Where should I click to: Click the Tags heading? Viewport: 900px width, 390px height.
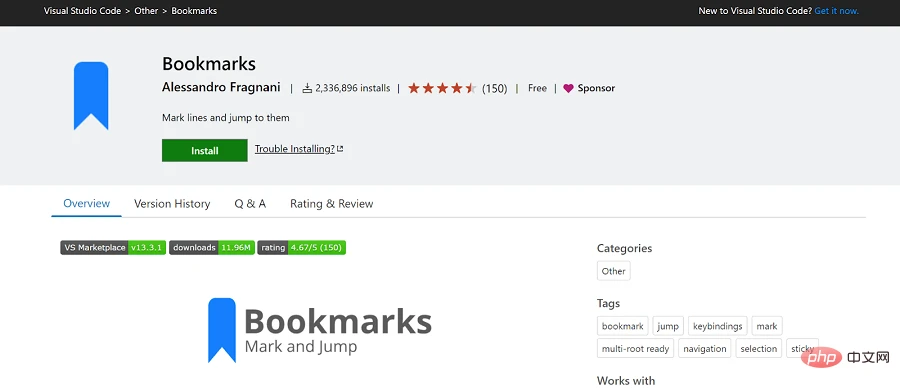point(608,303)
